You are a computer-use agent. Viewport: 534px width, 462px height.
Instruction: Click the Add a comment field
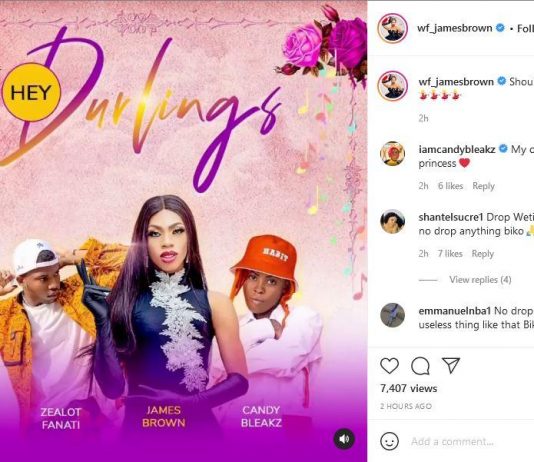(x=470, y=442)
